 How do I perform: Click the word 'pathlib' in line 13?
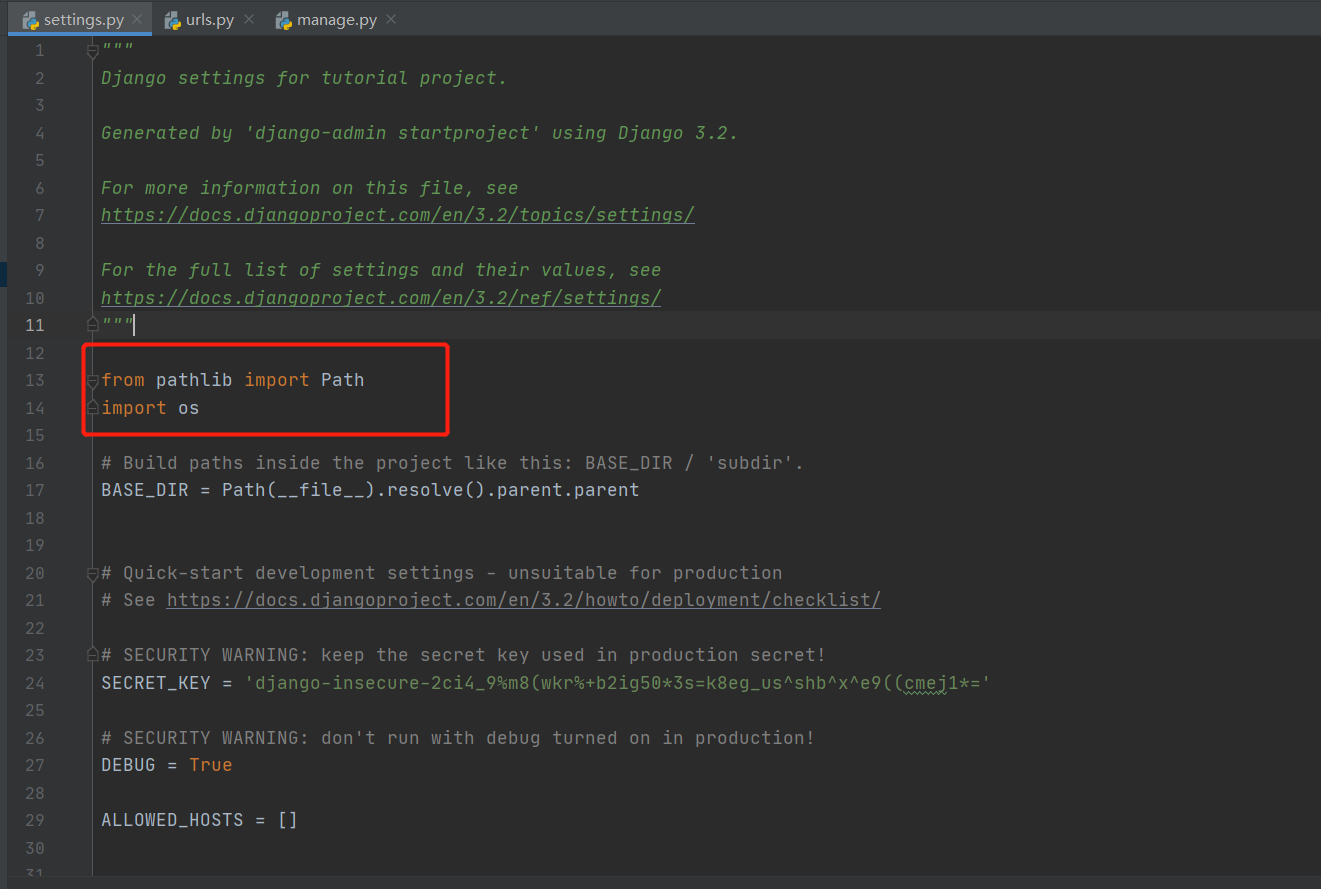[x=195, y=380]
